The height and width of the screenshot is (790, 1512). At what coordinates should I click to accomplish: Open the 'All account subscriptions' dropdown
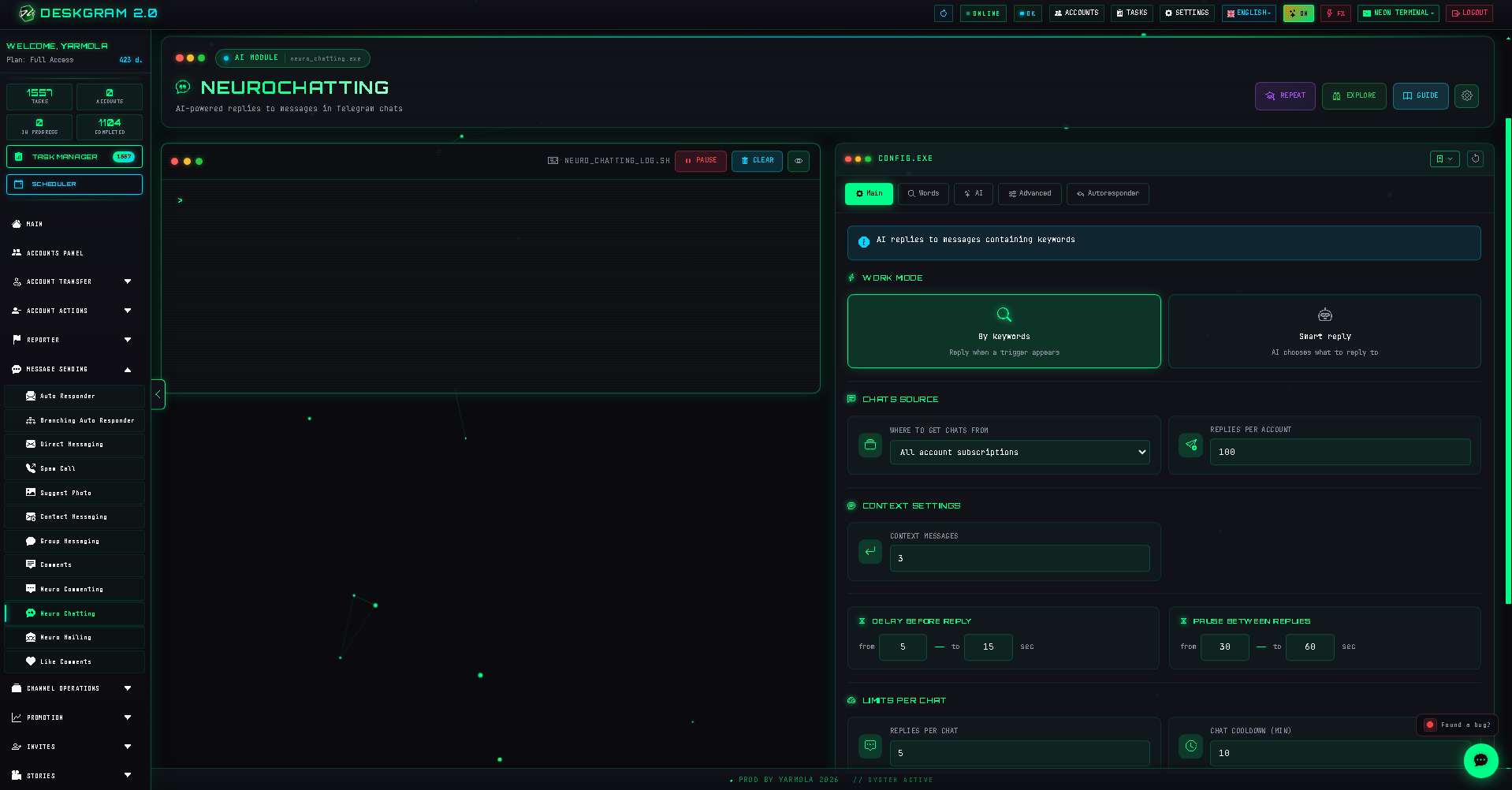pyautogui.click(x=1019, y=452)
